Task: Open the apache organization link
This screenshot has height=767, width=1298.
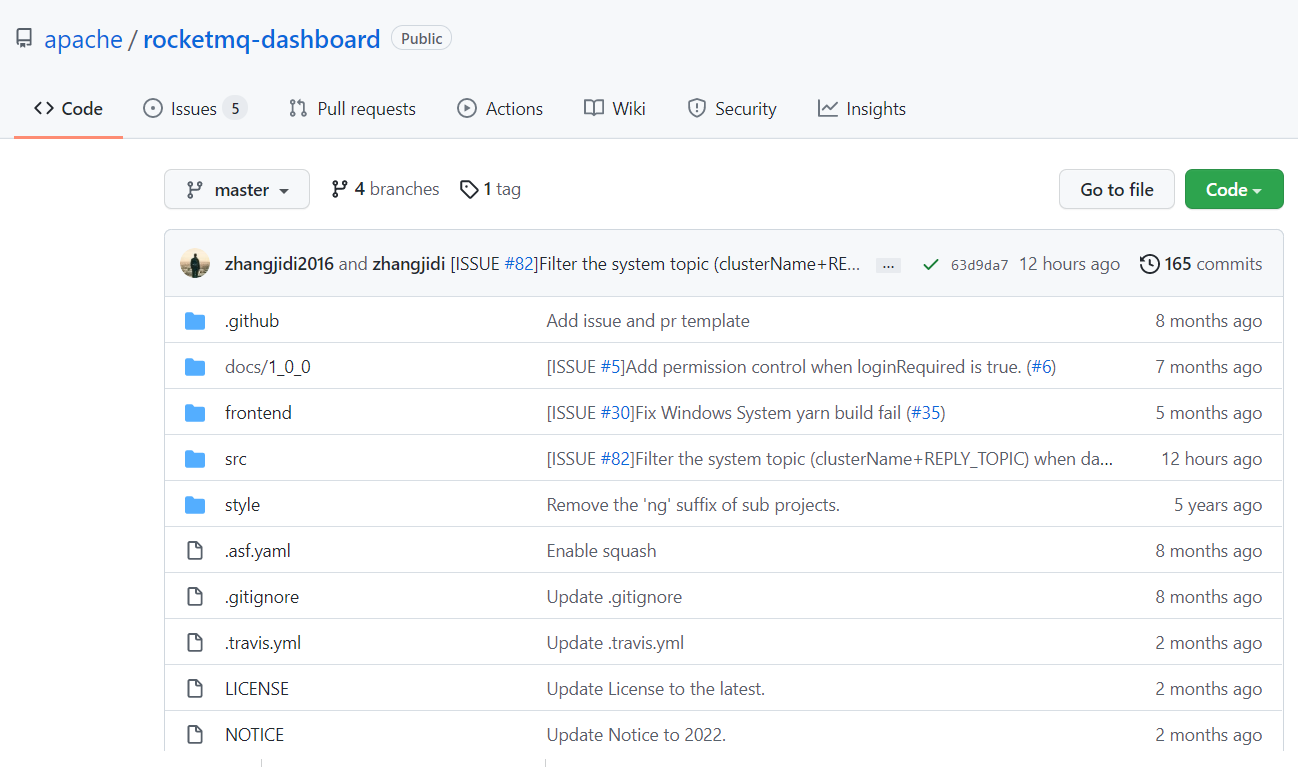Action: [x=83, y=40]
